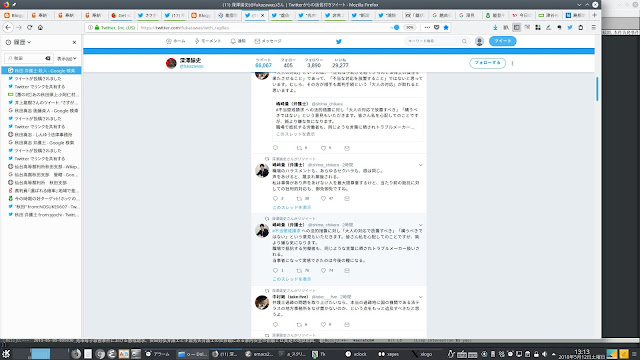Open the Firefox home page icon
640x360 pixels.
pyautogui.click(x=40, y=27)
